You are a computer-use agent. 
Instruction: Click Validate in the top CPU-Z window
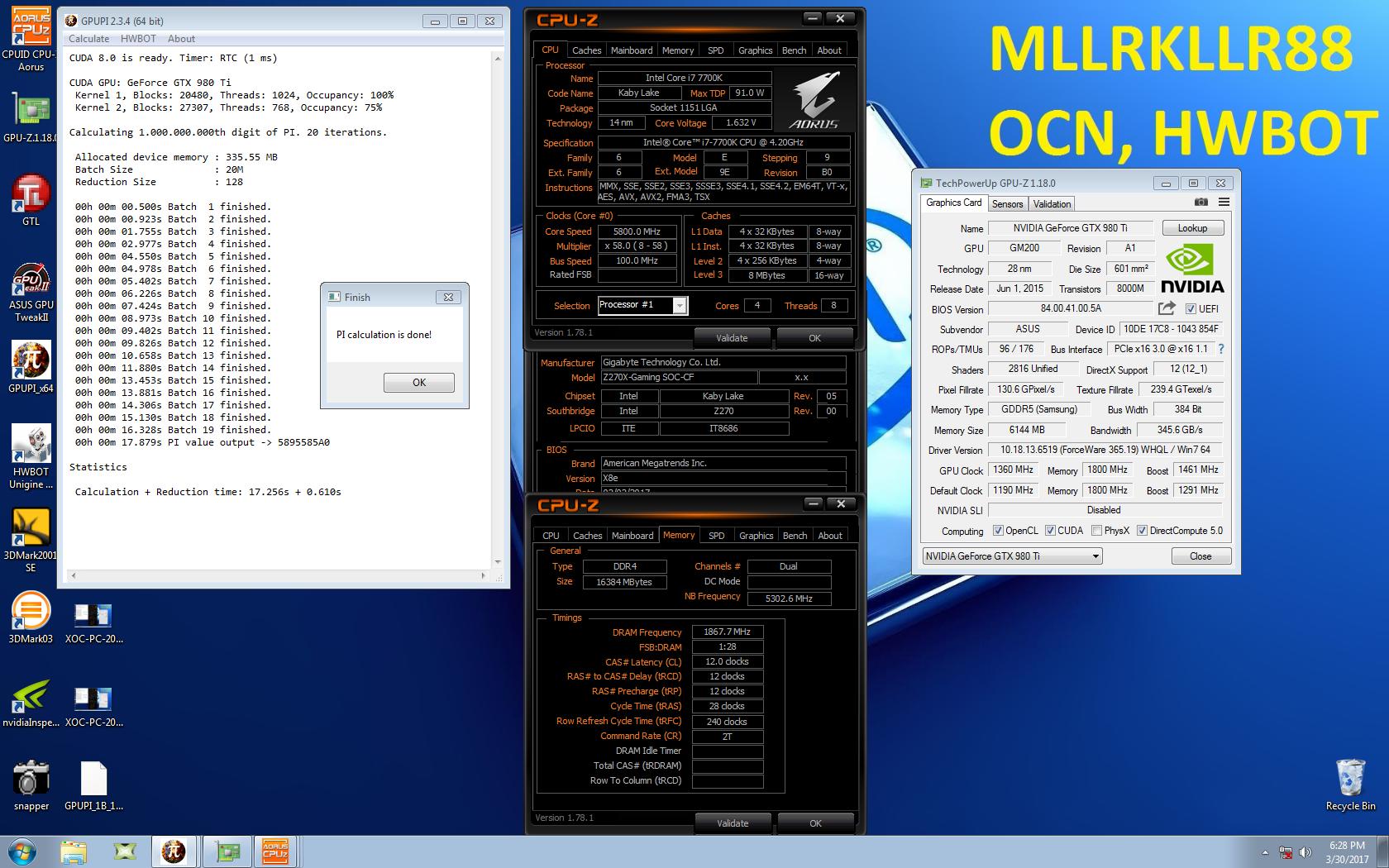point(732,338)
